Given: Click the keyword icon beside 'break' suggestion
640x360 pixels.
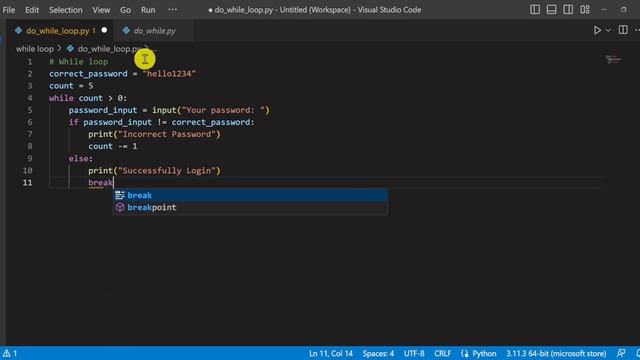Looking at the screenshot, I should (120, 195).
